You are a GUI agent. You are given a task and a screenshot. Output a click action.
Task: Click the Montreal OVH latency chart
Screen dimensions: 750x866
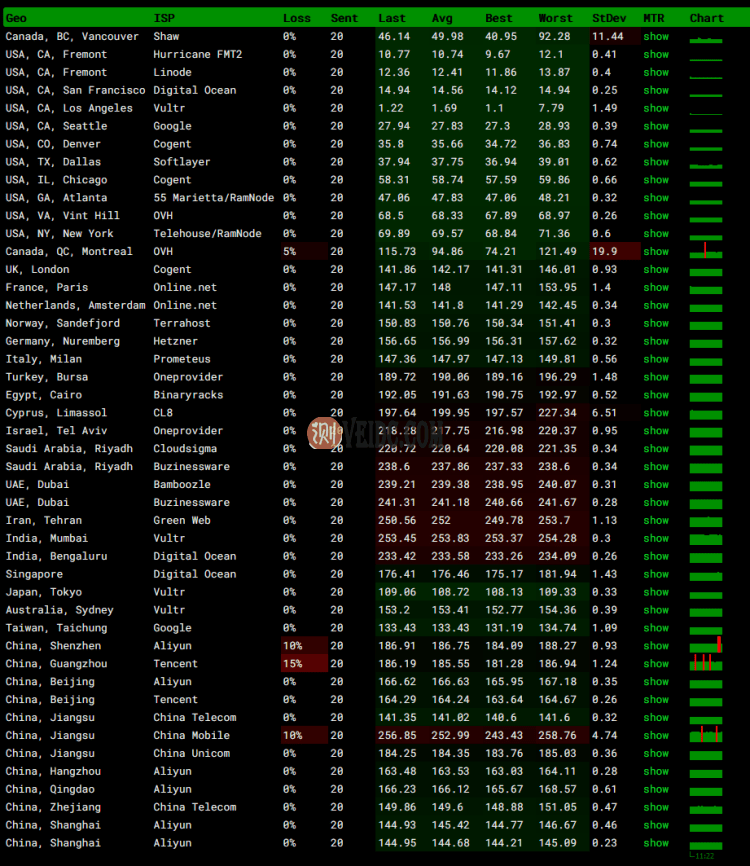tap(706, 251)
